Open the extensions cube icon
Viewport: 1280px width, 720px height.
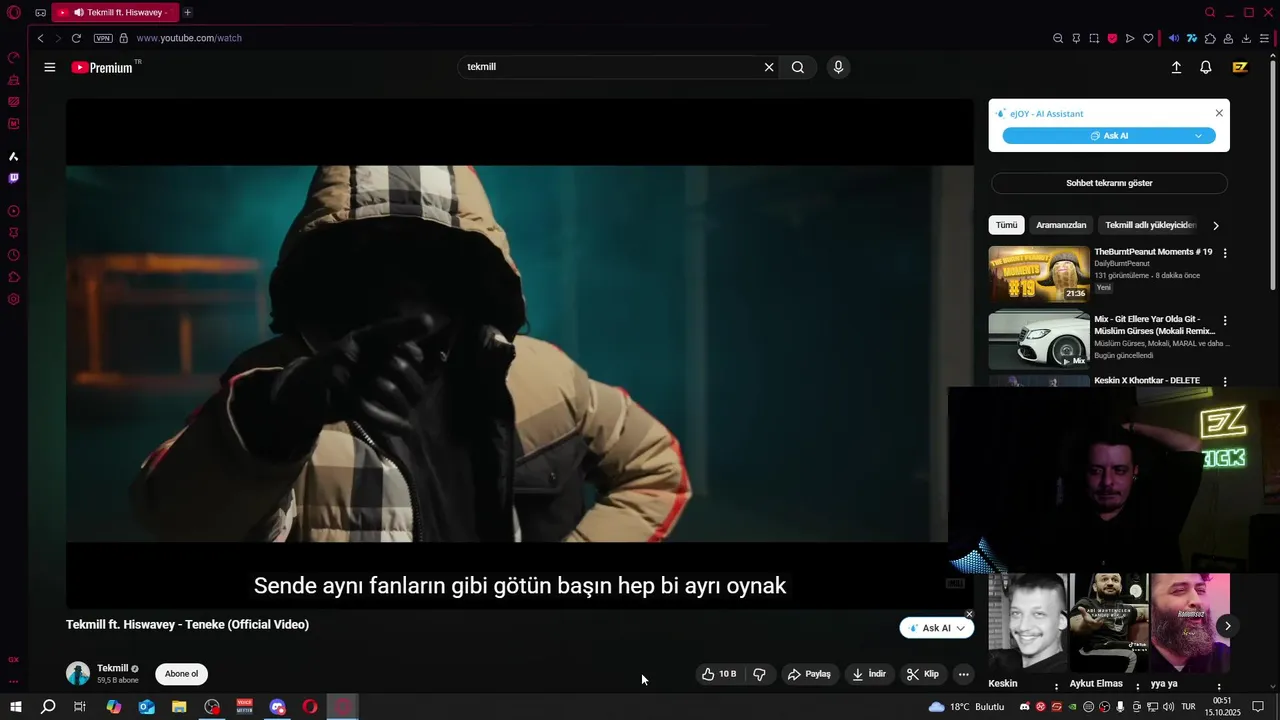(1210, 38)
